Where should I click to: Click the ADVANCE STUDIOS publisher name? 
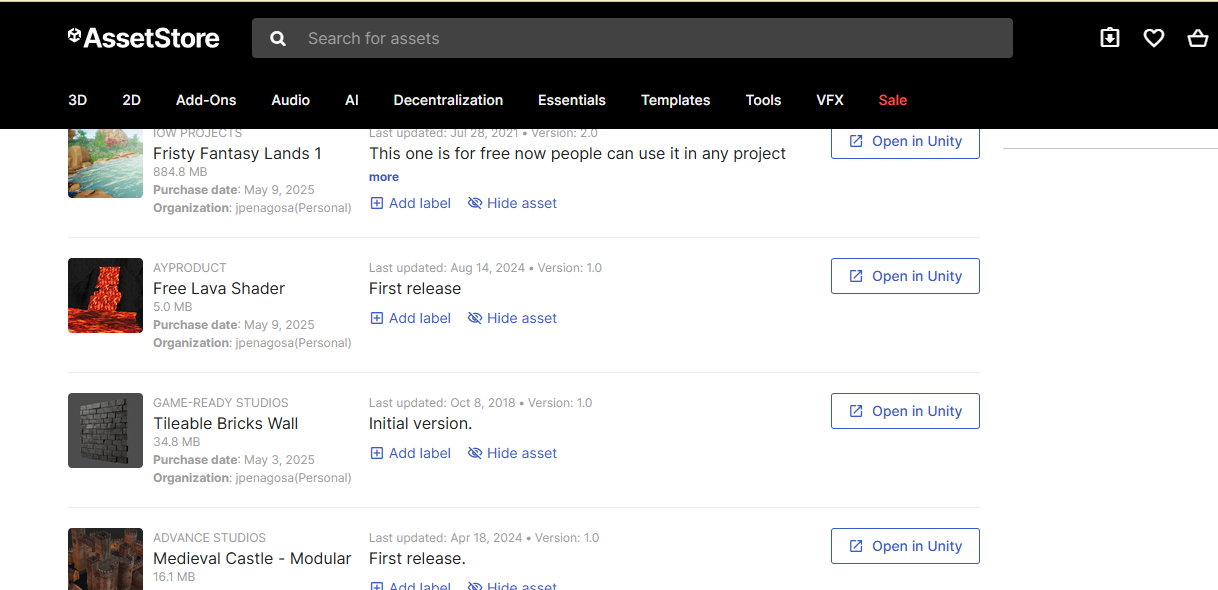pyautogui.click(x=210, y=538)
